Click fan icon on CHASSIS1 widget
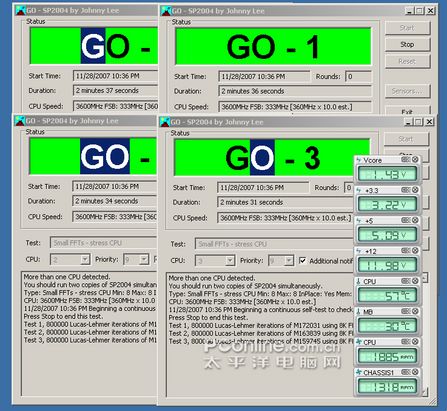This screenshot has height=411, width=447. pyautogui.click(x=359, y=372)
